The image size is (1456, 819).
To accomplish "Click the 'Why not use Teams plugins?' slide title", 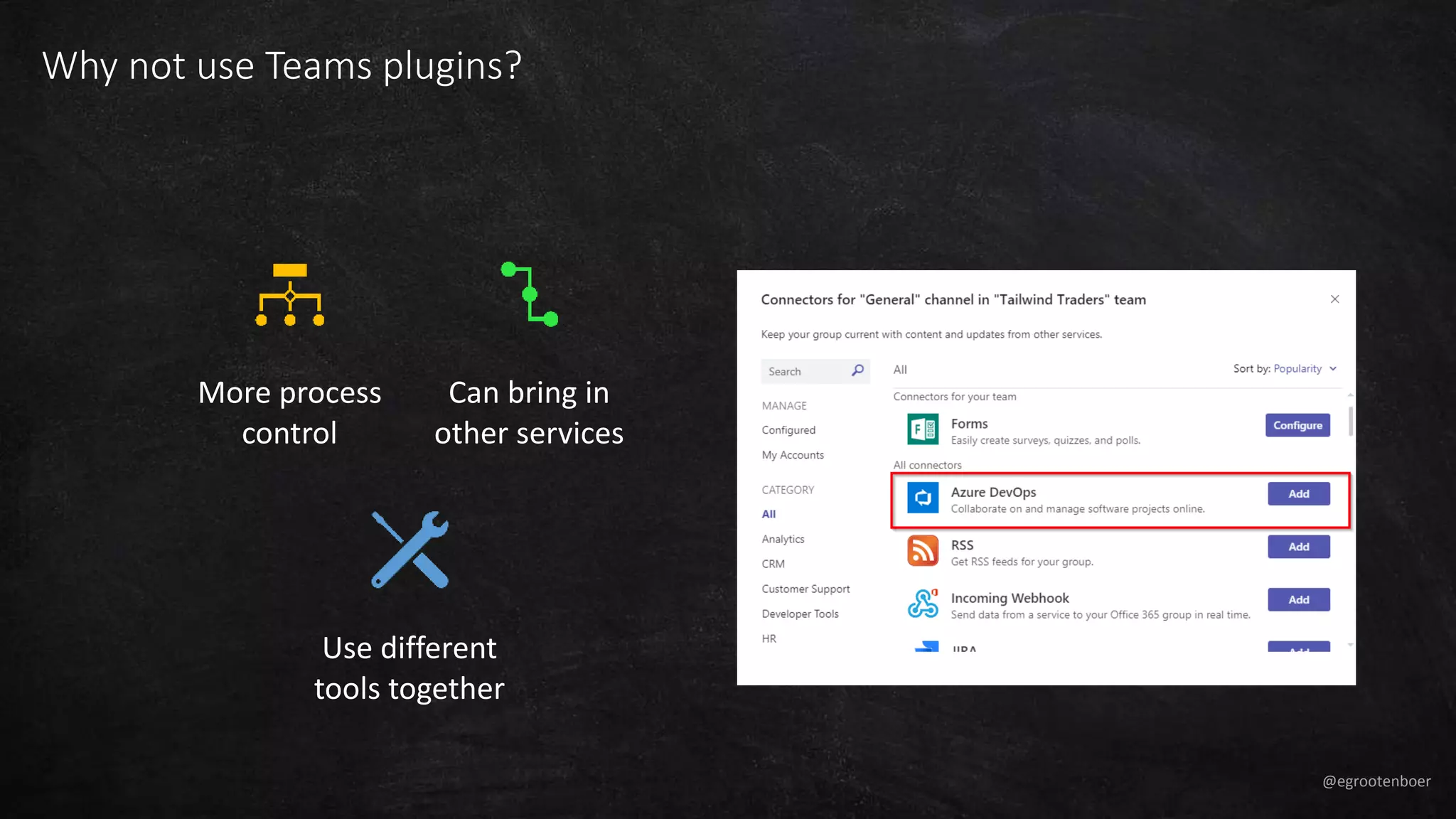I will (x=282, y=66).
